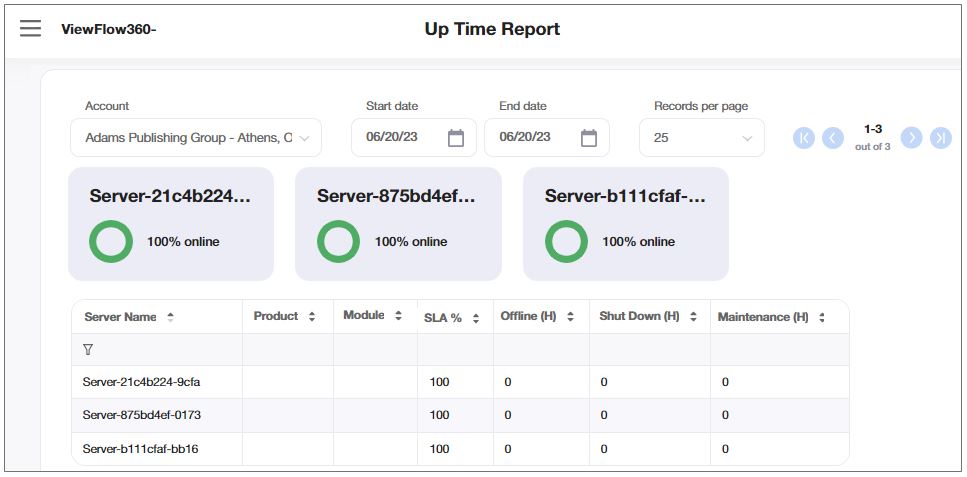Click the Server-875bd4ef green uptime ring
The image size is (967, 477).
pos(338,242)
